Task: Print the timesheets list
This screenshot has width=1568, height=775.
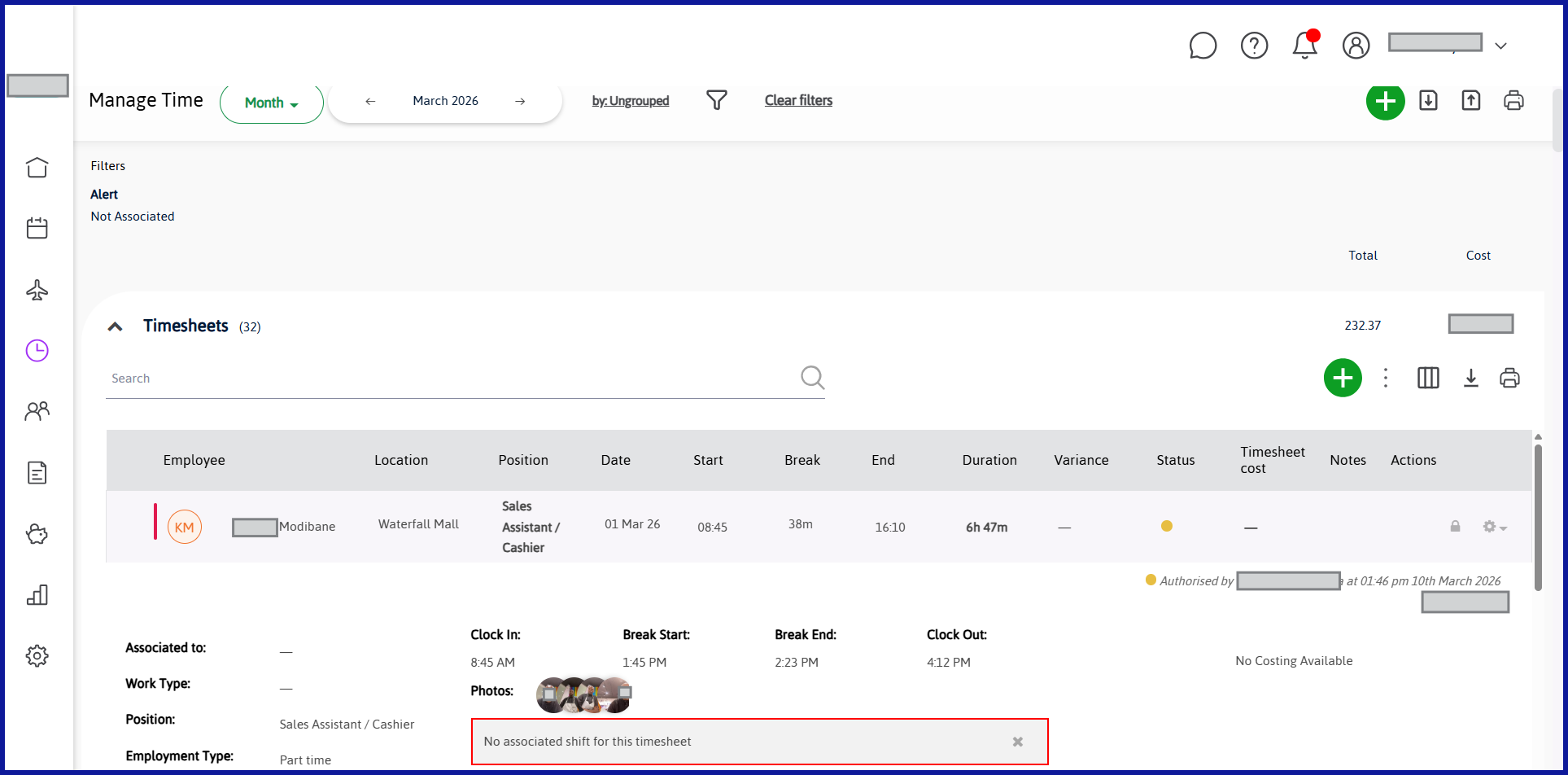Action: [x=1509, y=378]
